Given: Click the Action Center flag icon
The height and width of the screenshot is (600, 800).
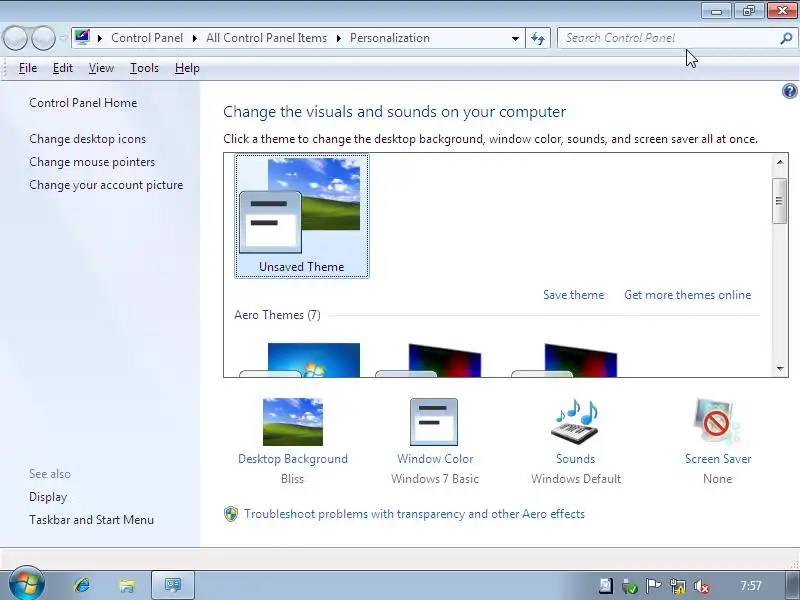Looking at the screenshot, I should [654, 586].
